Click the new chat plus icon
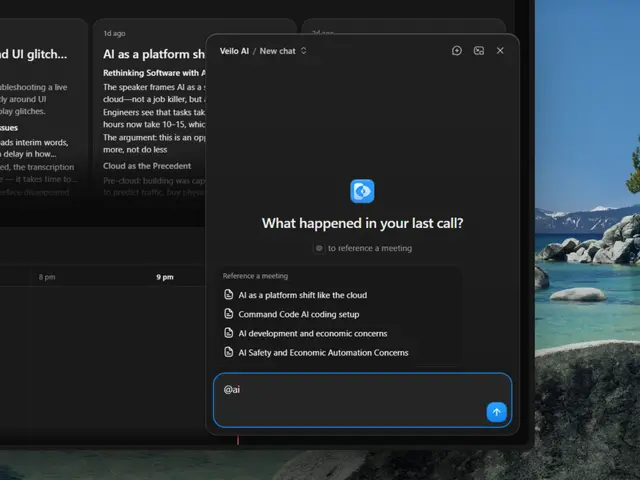The image size is (640, 480). (457, 51)
